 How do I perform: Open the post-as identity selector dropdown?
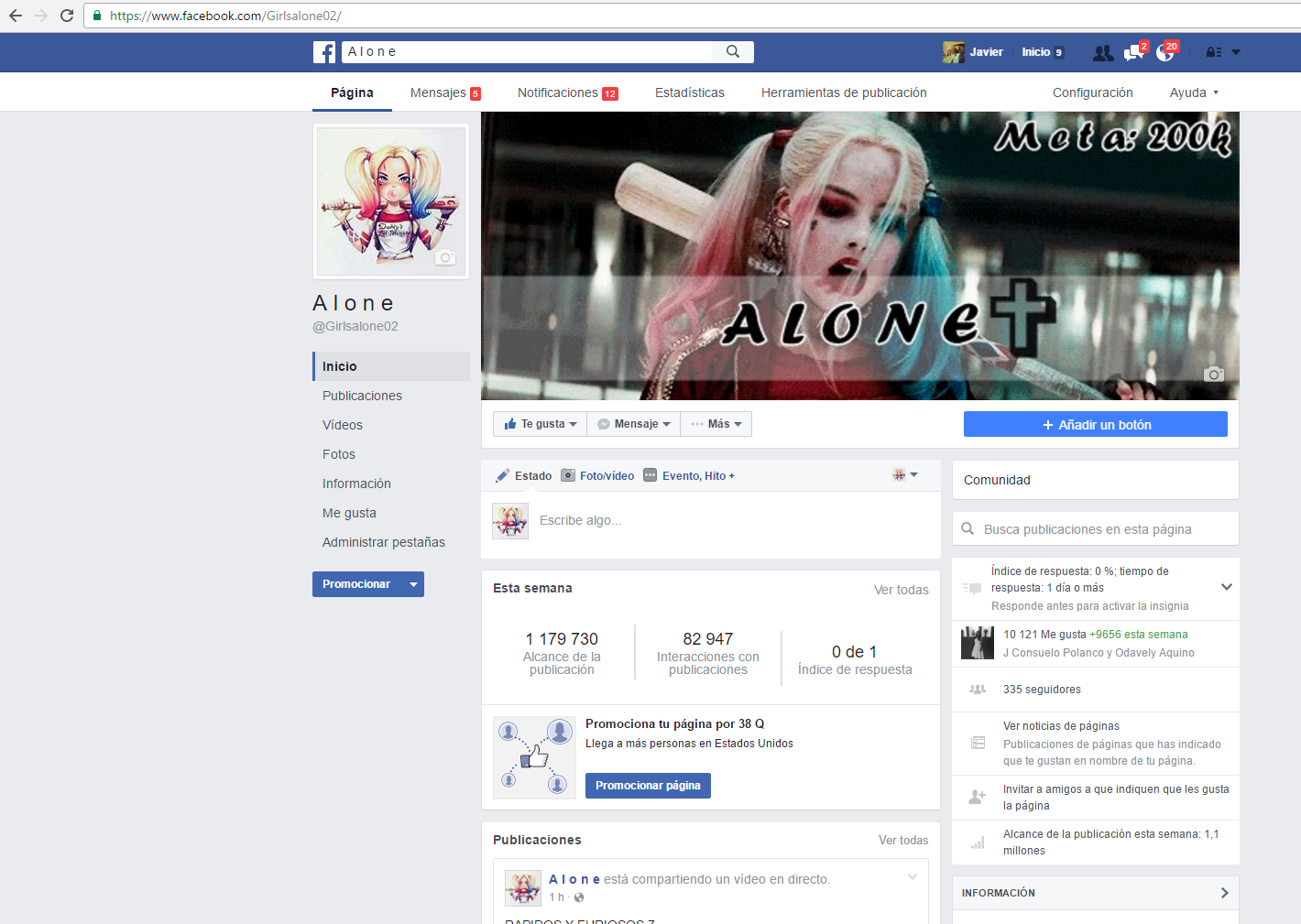[905, 474]
